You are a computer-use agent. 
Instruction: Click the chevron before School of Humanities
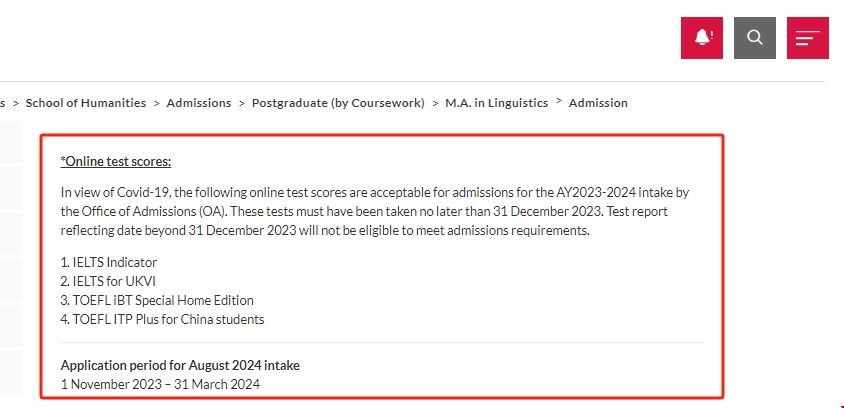click(16, 103)
